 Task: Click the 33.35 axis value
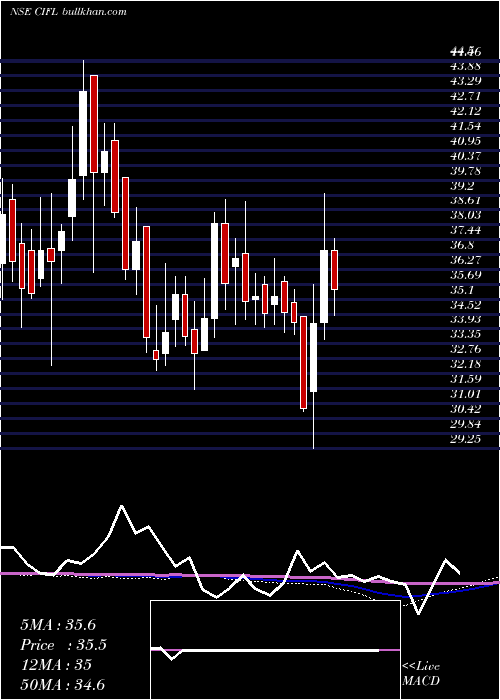click(x=466, y=335)
